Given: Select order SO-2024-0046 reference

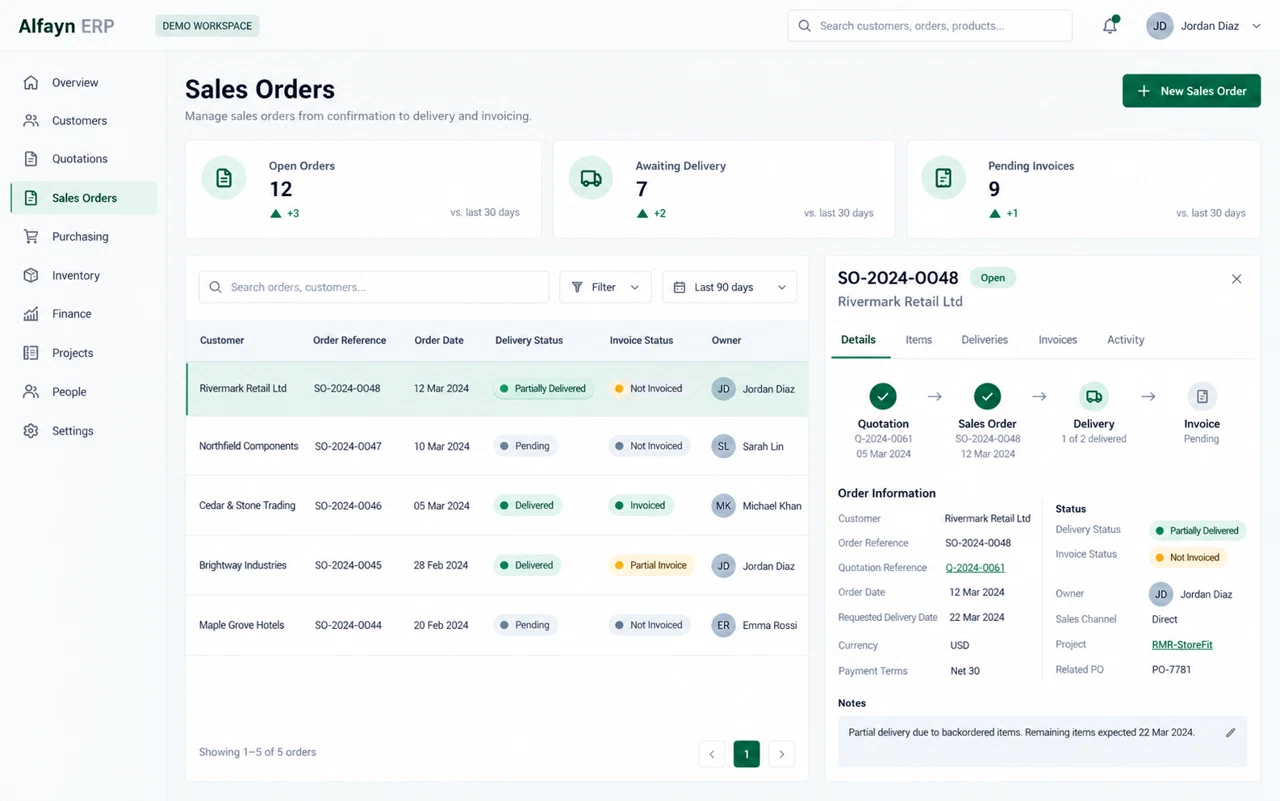Looking at the screenshot, I should [348, 506].
